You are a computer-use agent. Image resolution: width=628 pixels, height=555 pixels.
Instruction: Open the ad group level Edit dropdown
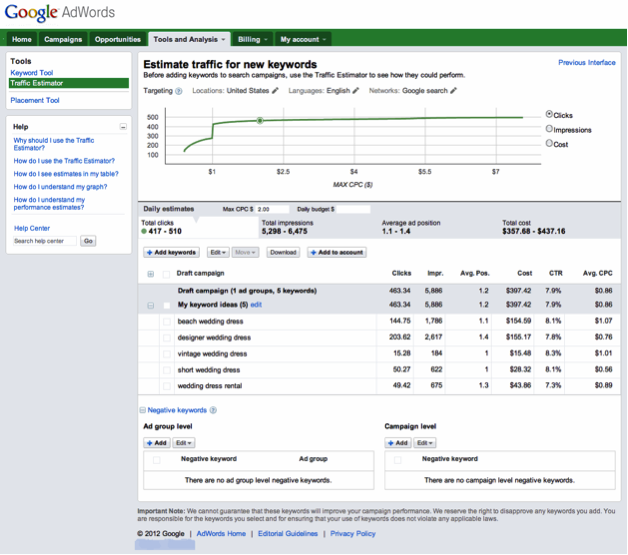pos(184,443)
